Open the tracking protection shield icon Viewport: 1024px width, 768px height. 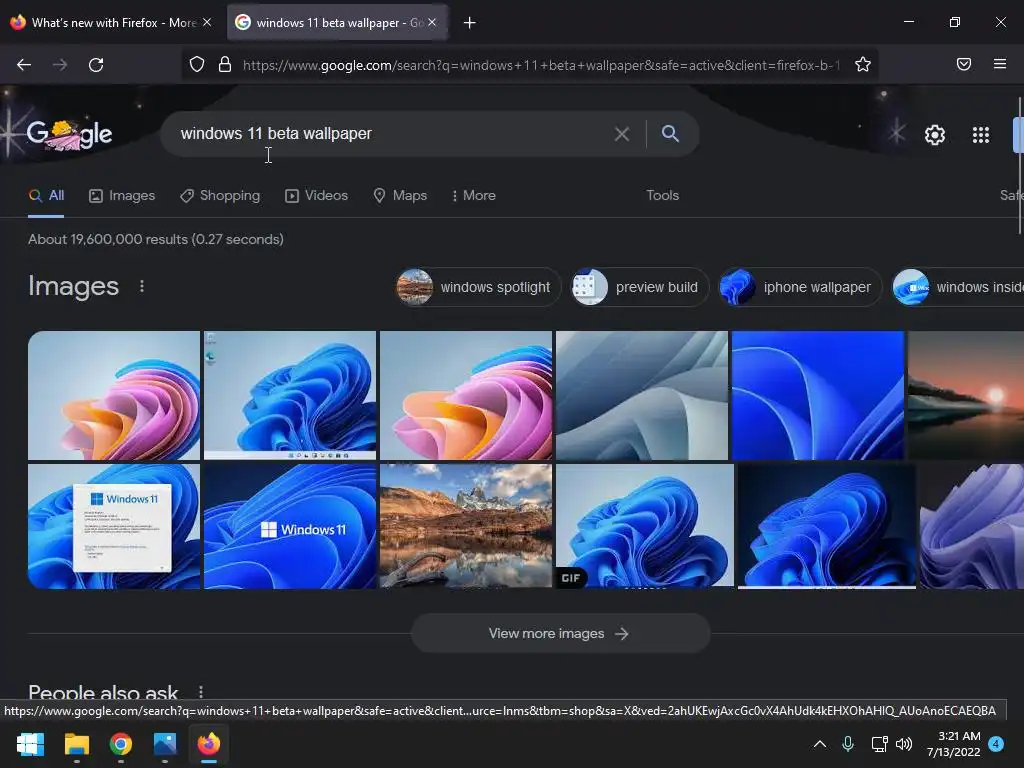tap(197, 64)
